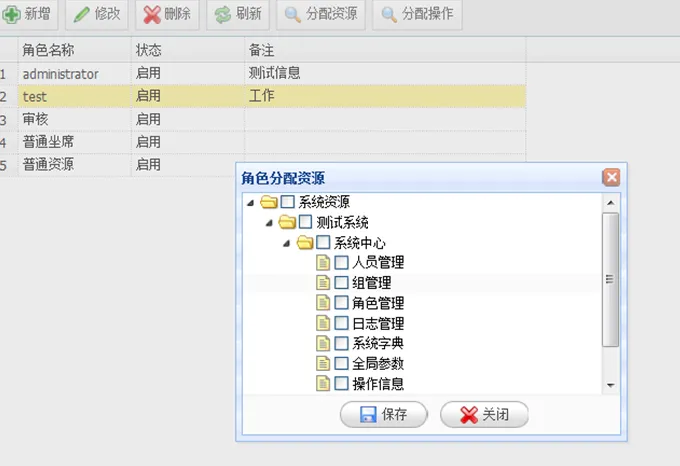The height and width of the screenshot is (466, 680).
Task: Click the 角色名称 column header
Action: pos(75,50)
